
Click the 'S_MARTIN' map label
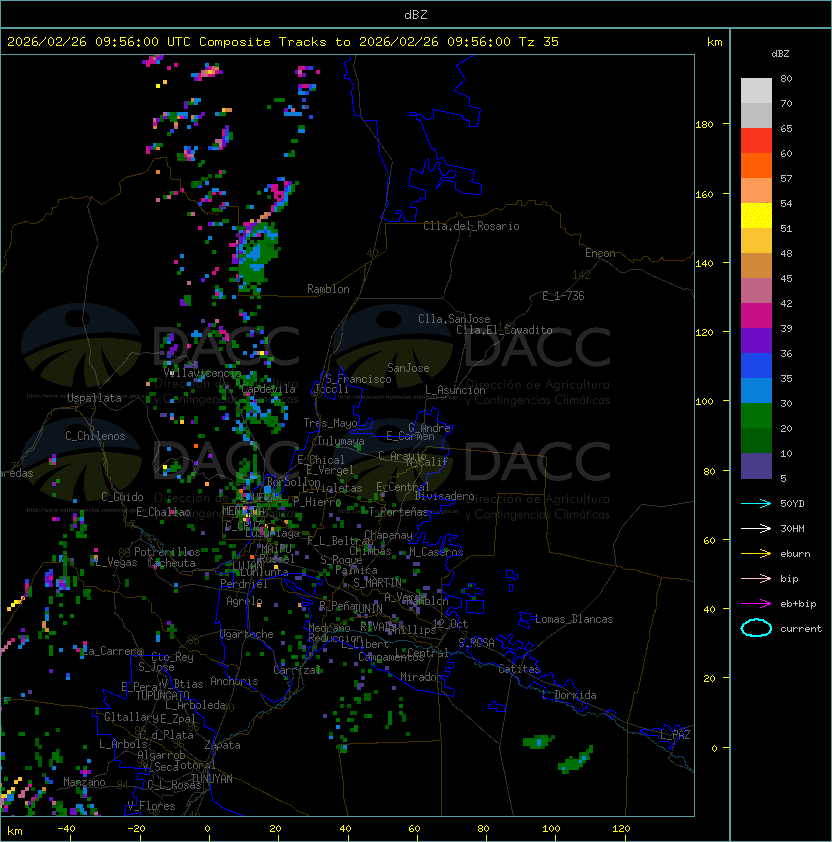pos(377,583)
